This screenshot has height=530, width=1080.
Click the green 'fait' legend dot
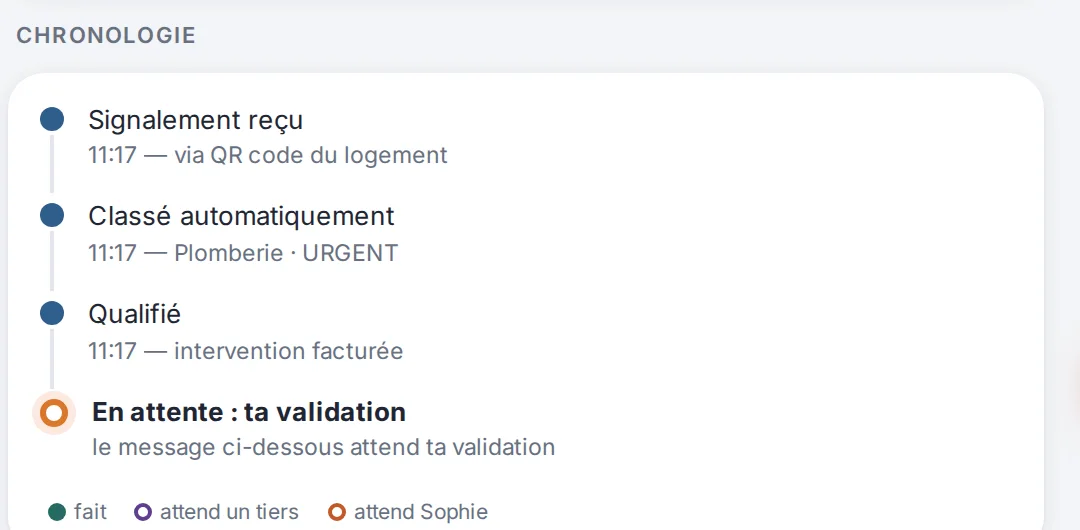(57, 512)
